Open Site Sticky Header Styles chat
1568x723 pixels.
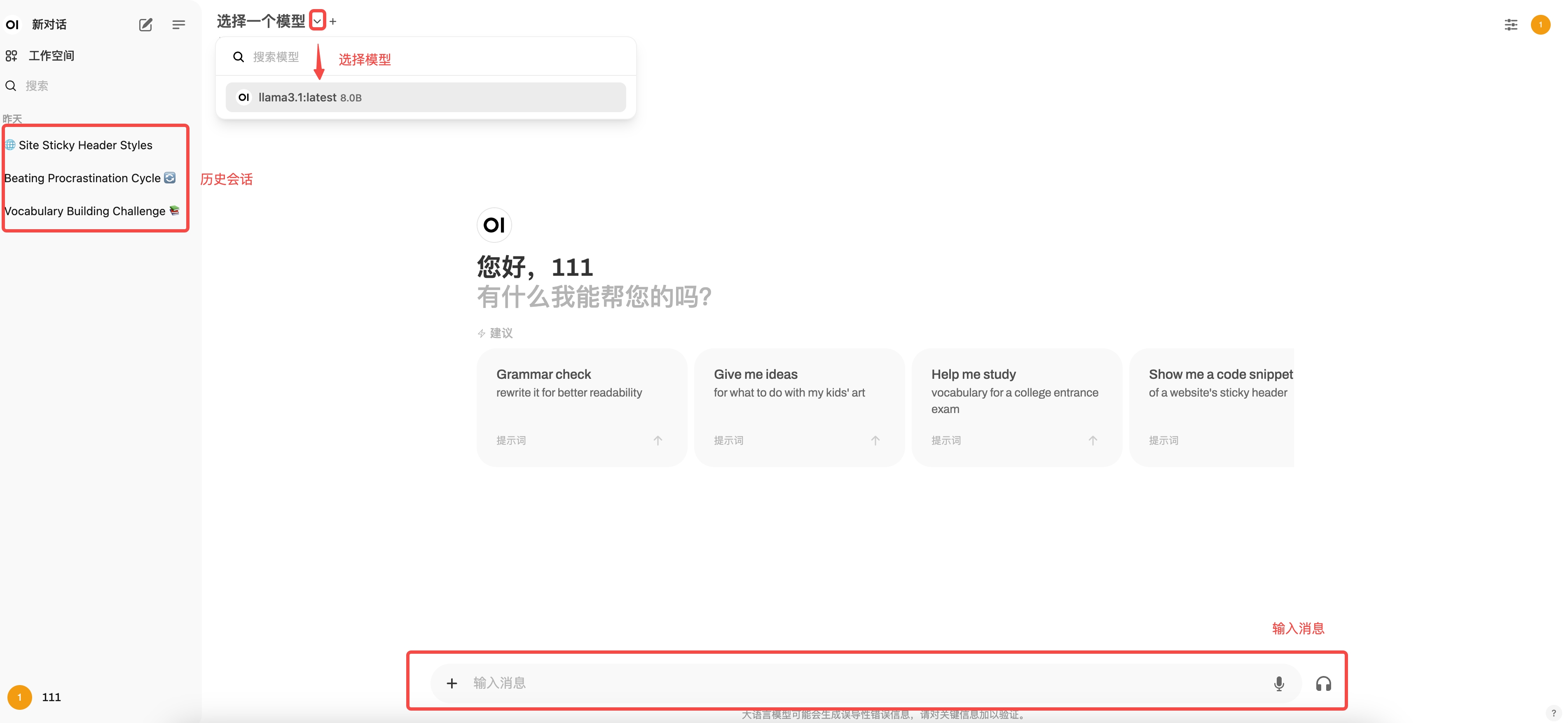click(85, 145)
